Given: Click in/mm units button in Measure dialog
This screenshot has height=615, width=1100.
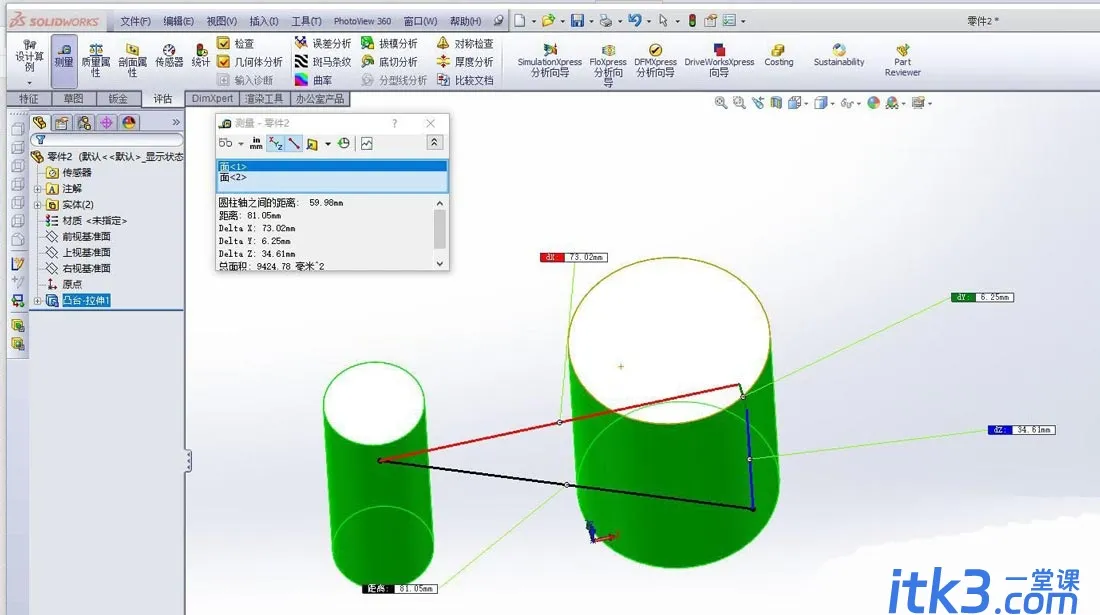Looking at the screenshot, I should pos(256,143).
